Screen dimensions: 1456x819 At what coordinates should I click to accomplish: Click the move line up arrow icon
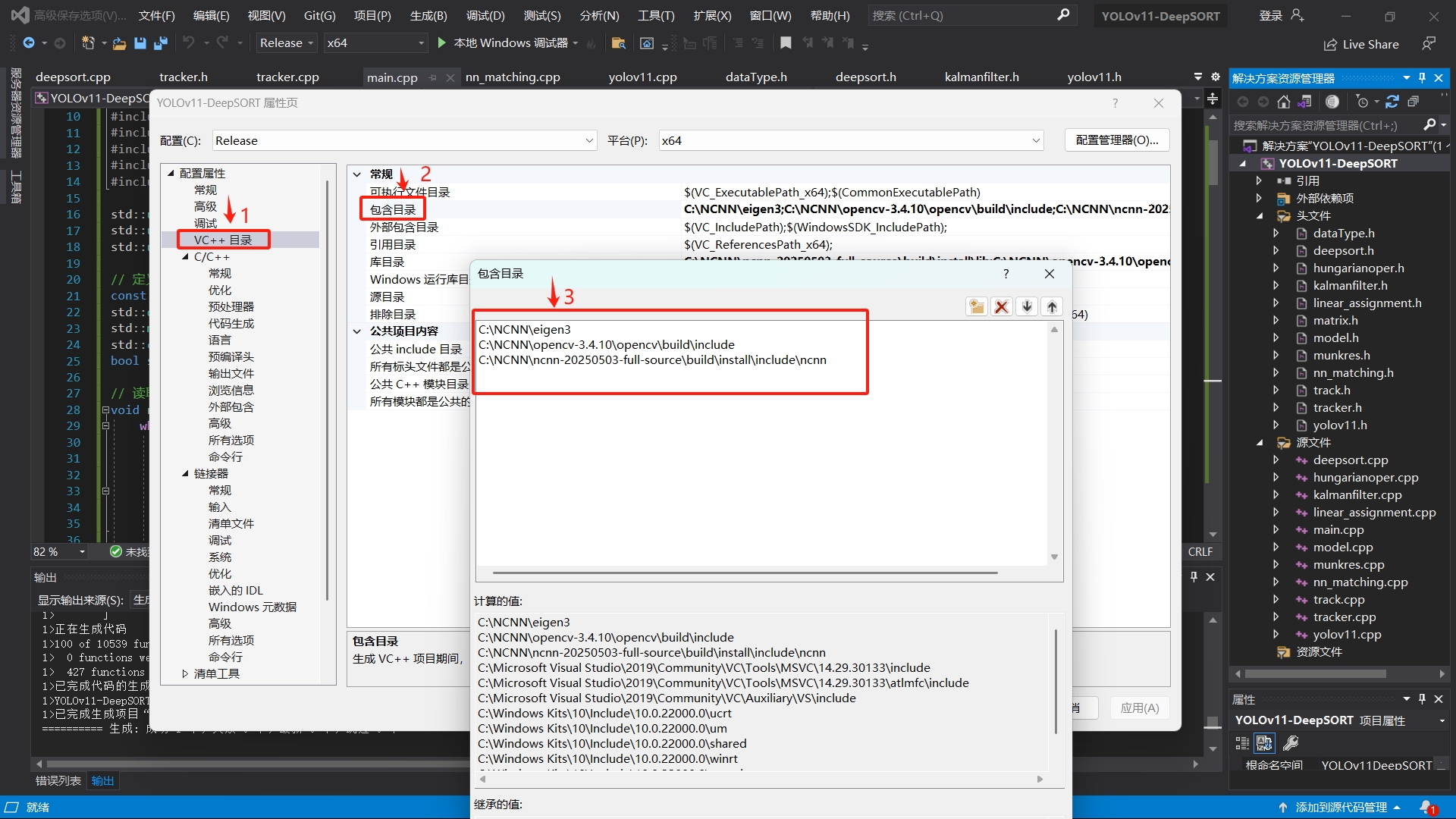pos(1052,306)
